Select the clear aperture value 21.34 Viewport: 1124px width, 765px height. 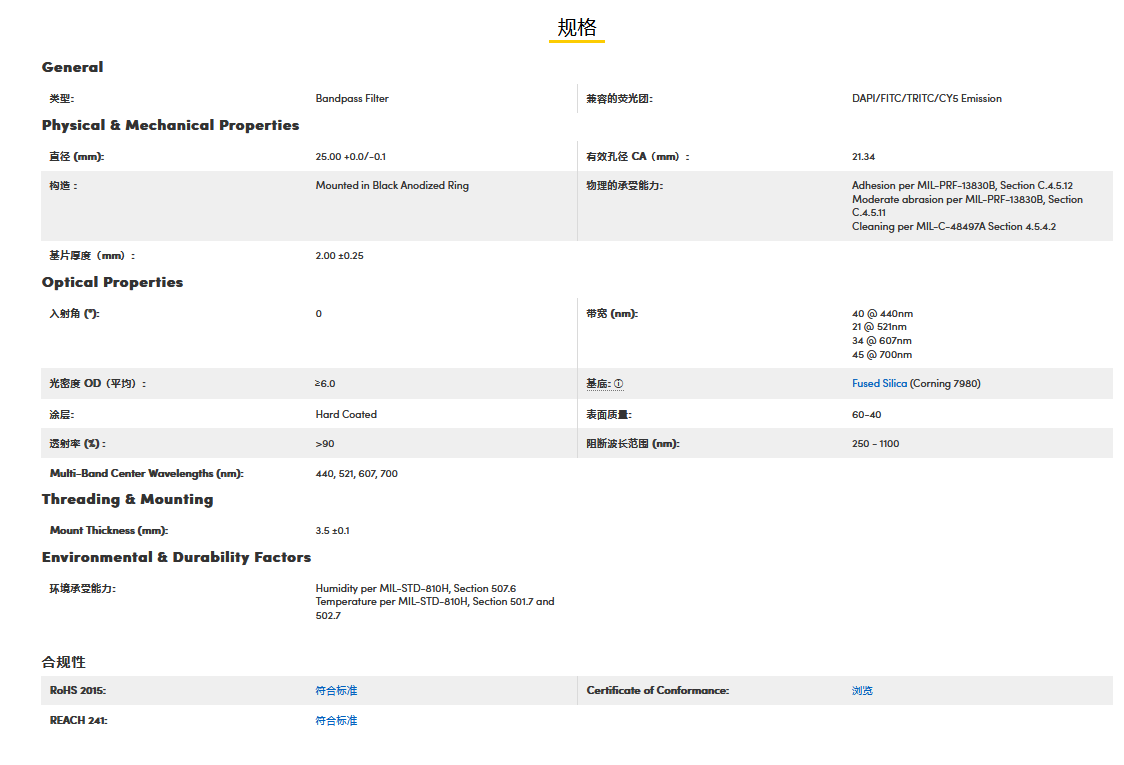863,156
